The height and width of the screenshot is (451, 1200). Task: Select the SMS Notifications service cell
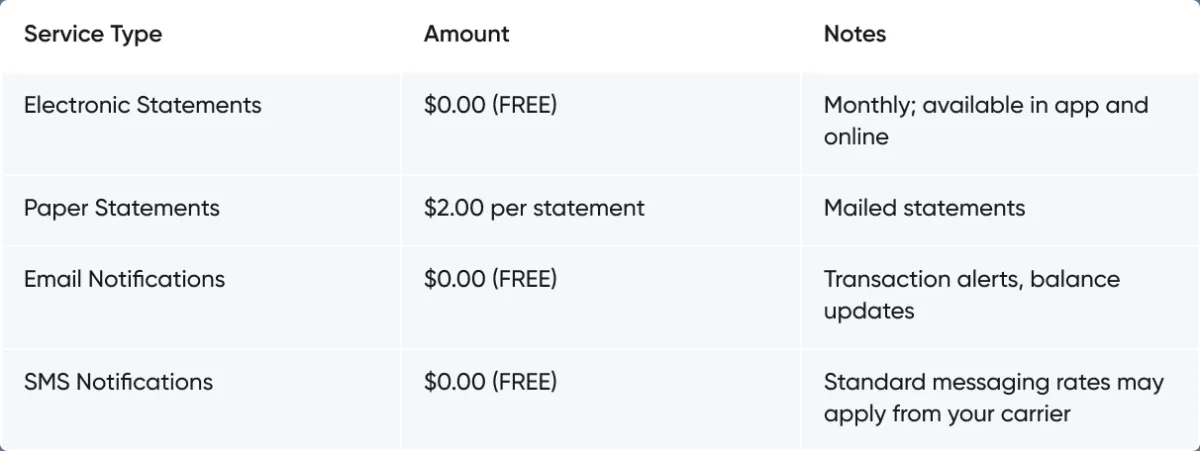coord(119,382)
